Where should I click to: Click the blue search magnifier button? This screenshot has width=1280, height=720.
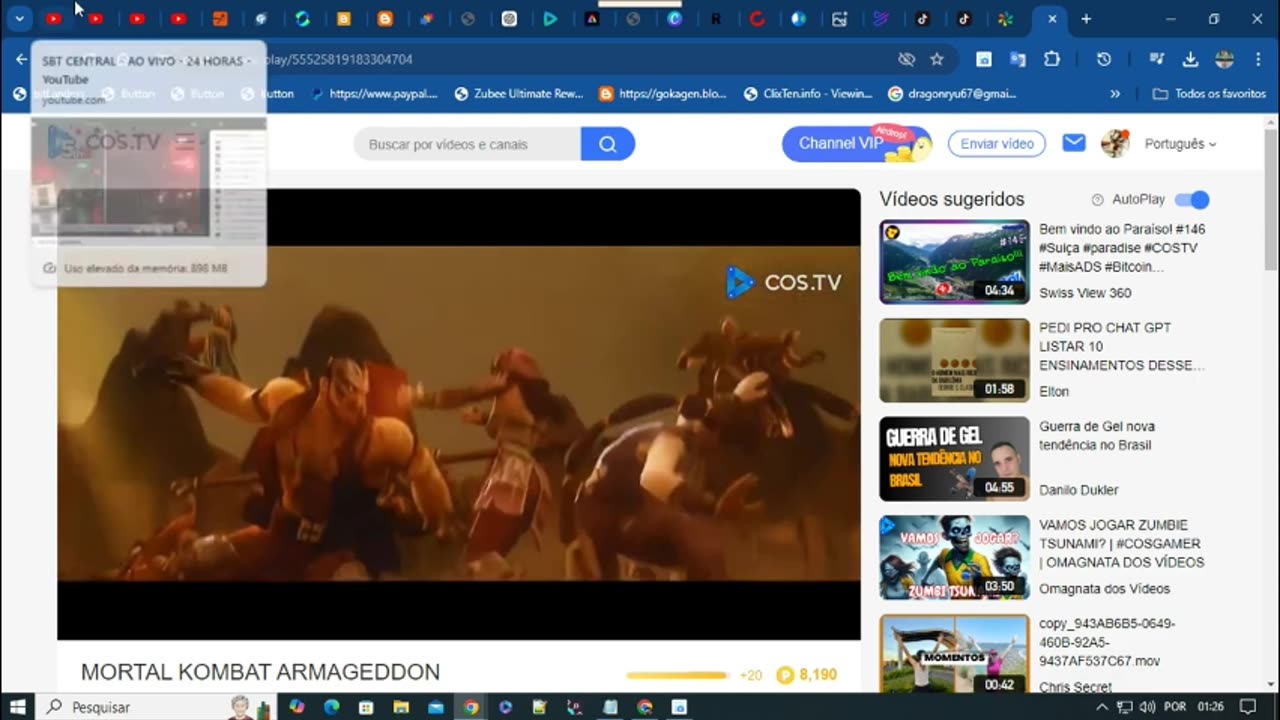[607, 144]
